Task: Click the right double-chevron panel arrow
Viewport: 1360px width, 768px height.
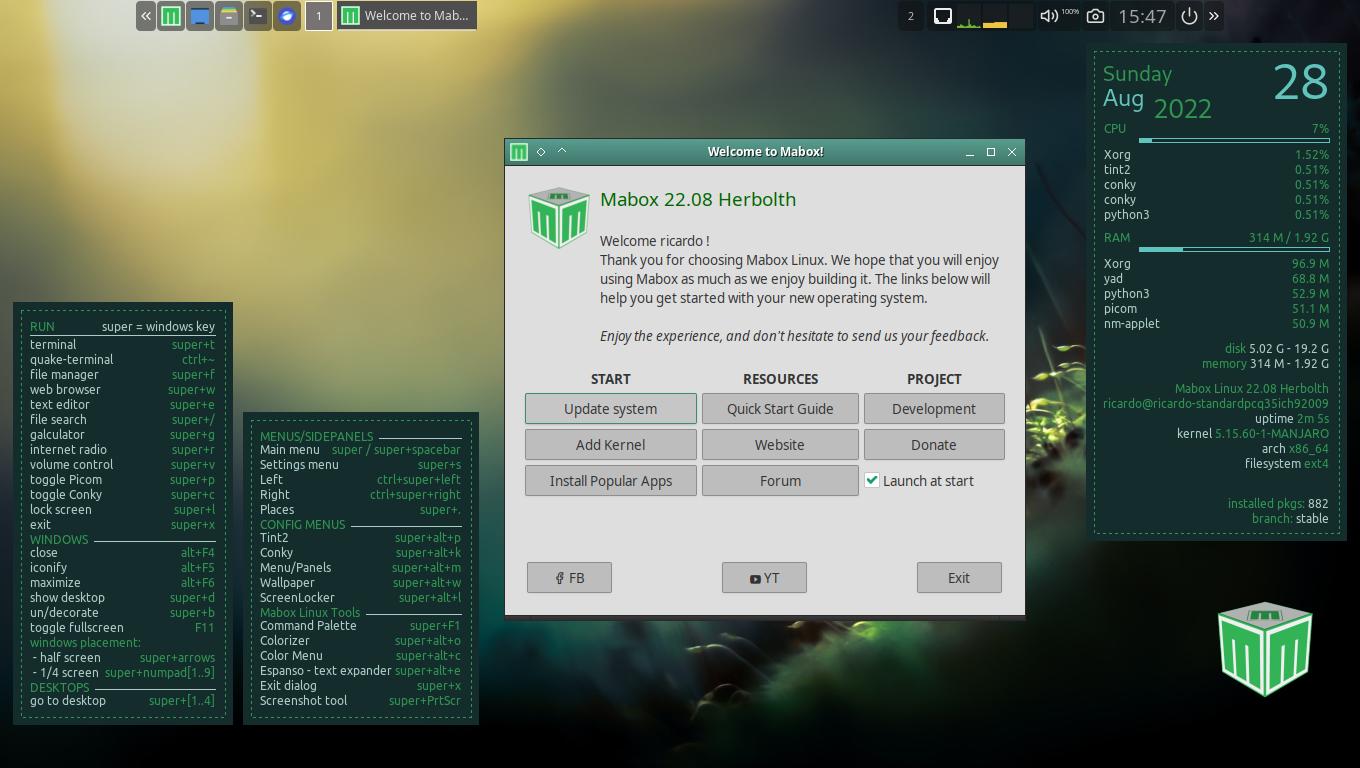Action: [1214, 16]
